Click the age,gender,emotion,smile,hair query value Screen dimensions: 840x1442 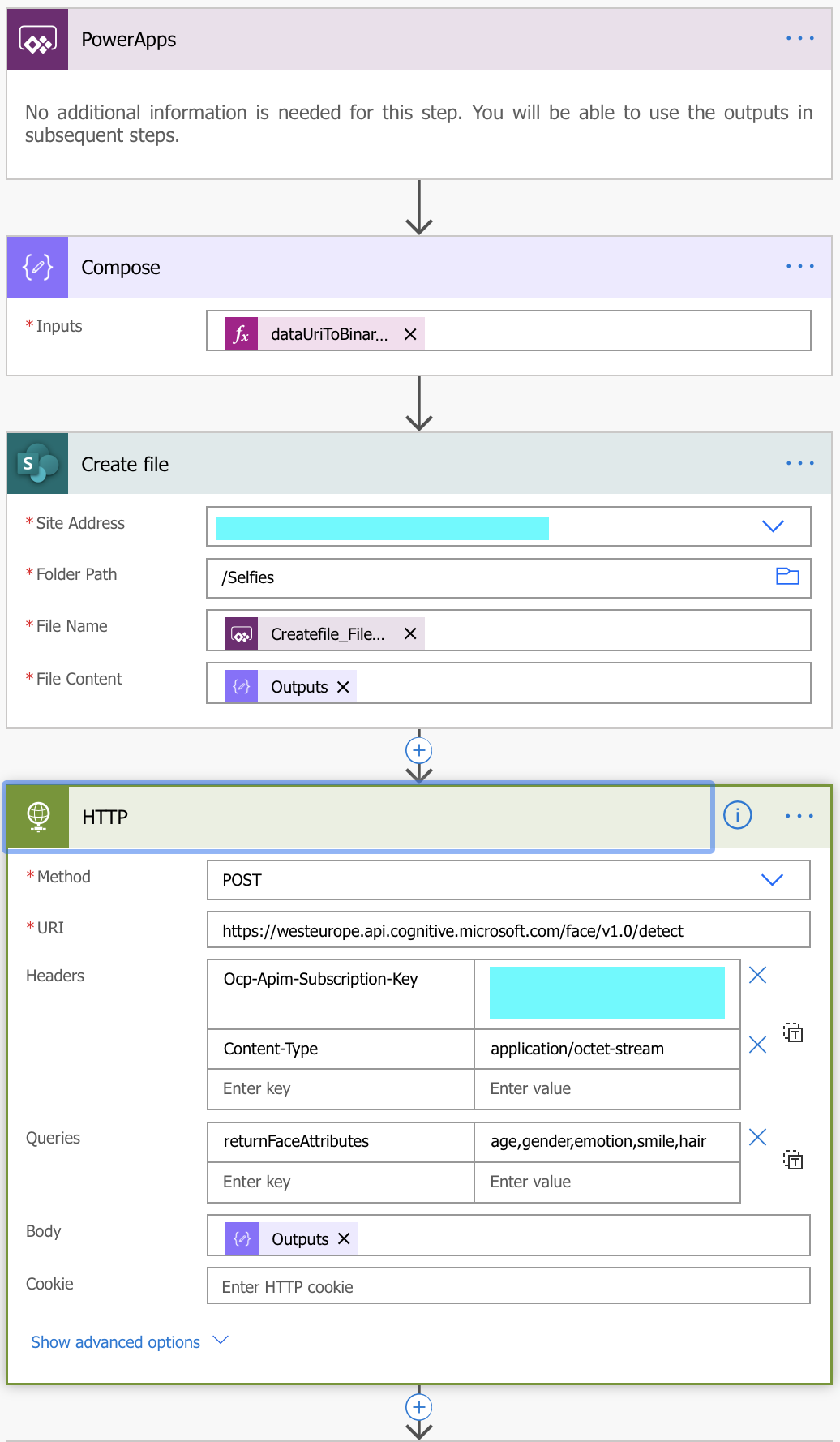[x=606, y=1142]
